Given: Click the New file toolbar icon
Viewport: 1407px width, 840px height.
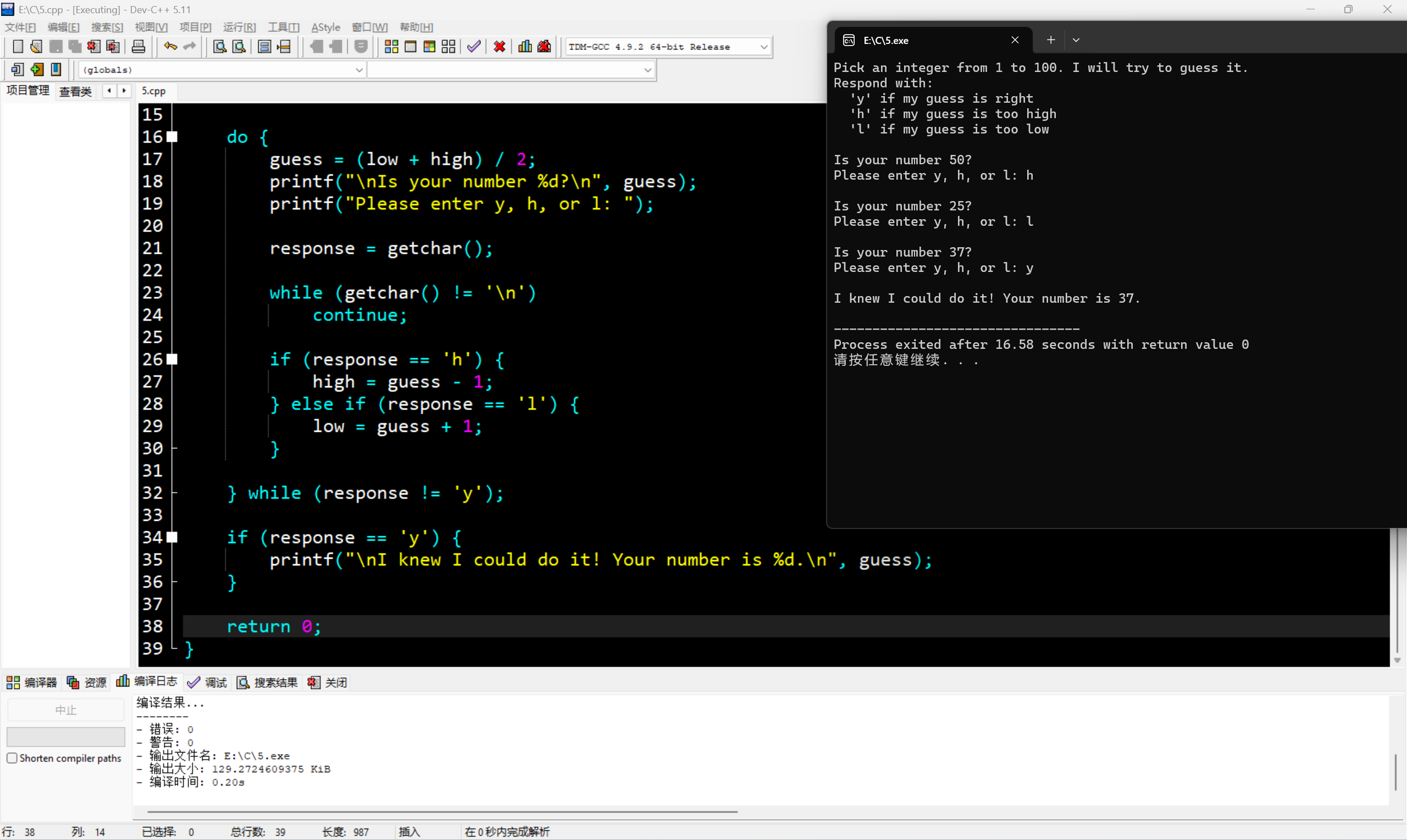Looking at the screenshot, I should 18,47.
